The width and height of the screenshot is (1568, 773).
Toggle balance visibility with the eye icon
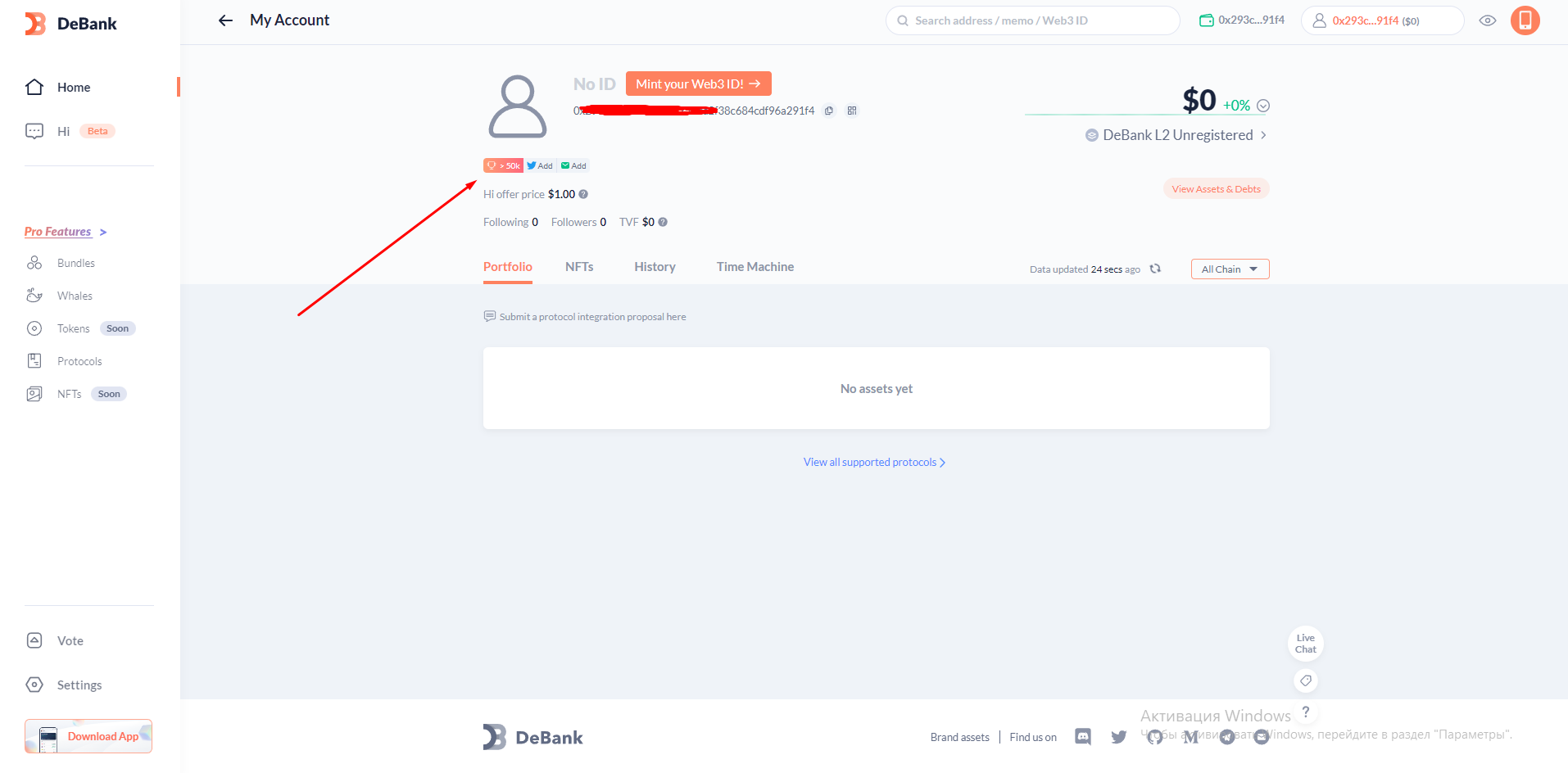point(1488,20)
